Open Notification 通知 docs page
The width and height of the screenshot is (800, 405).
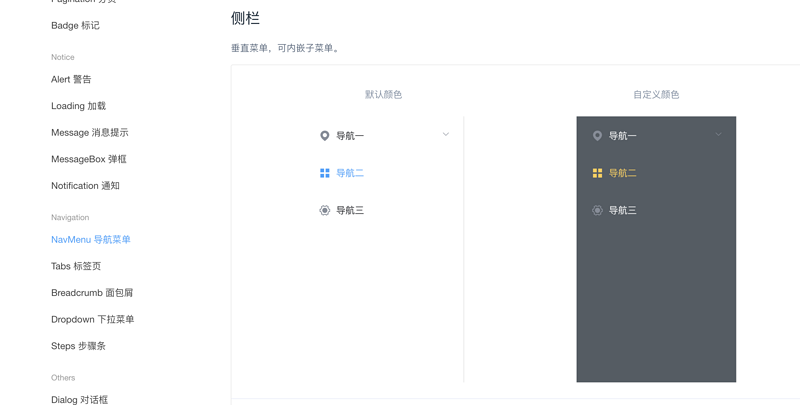[85, 186]
